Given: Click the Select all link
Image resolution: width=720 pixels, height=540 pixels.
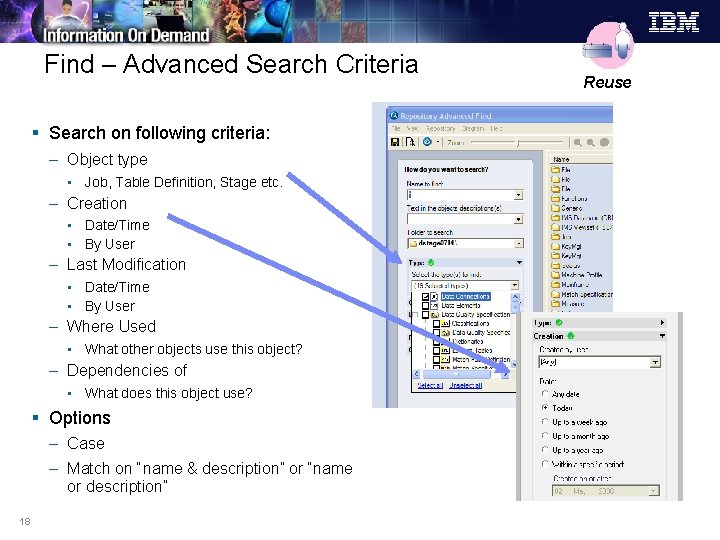Looking at the screenshot, I should (430, 385).
